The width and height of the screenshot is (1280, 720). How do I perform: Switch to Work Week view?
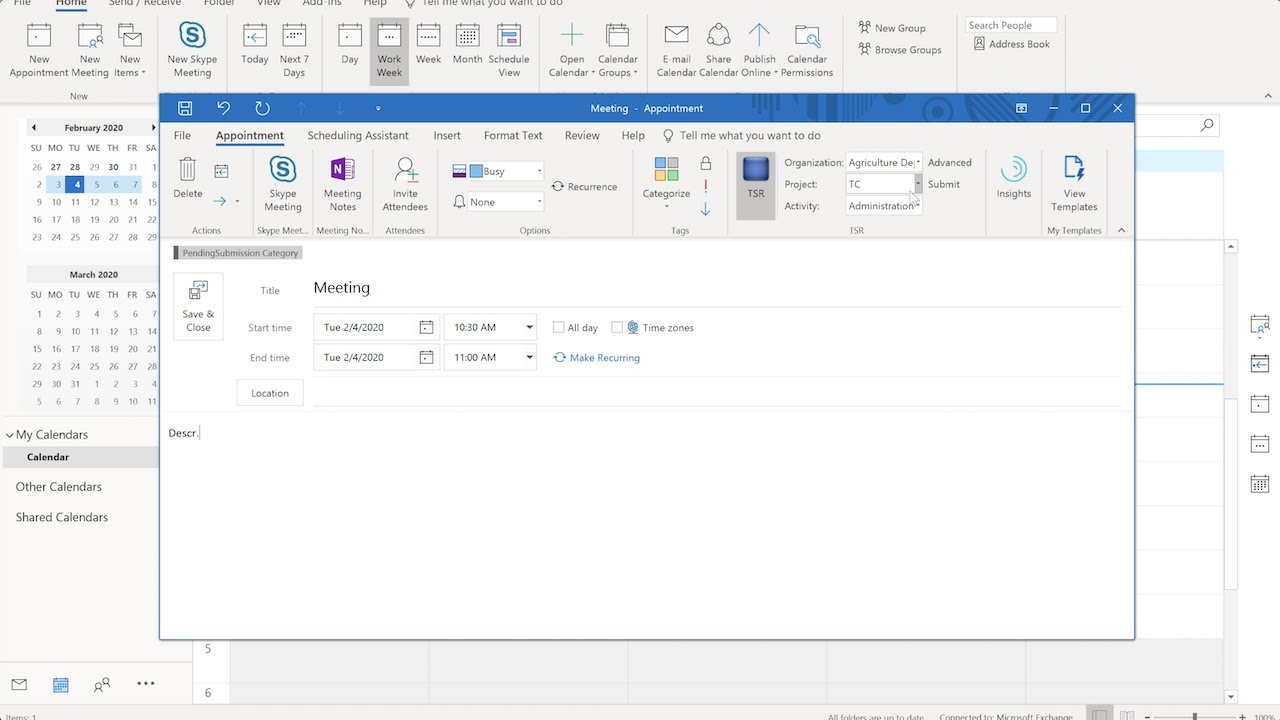coord(389,50)
